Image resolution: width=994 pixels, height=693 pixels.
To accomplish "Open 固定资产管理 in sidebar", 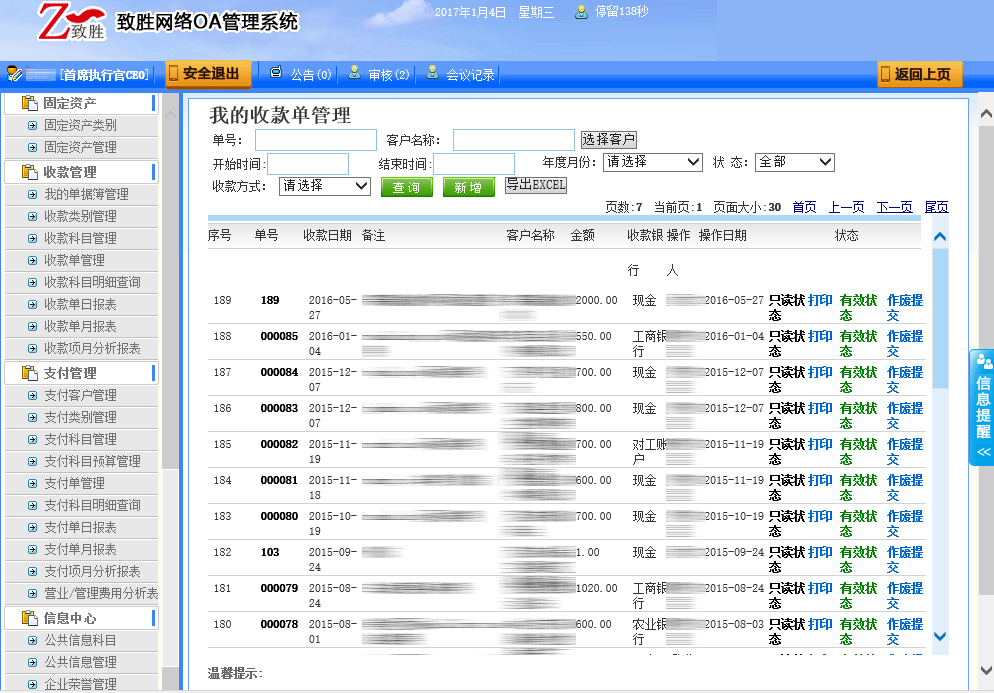I will pyautogui.click(x=80, y=147).
